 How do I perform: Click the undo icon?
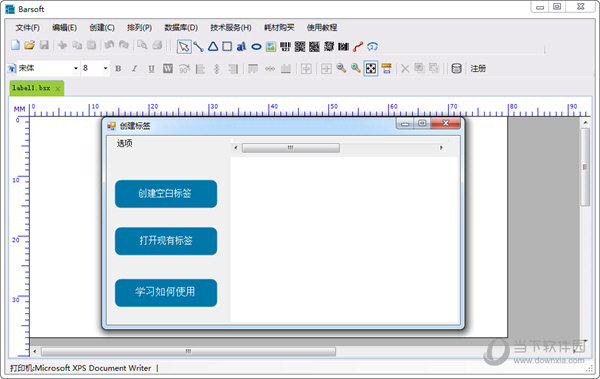pos(109,45)
